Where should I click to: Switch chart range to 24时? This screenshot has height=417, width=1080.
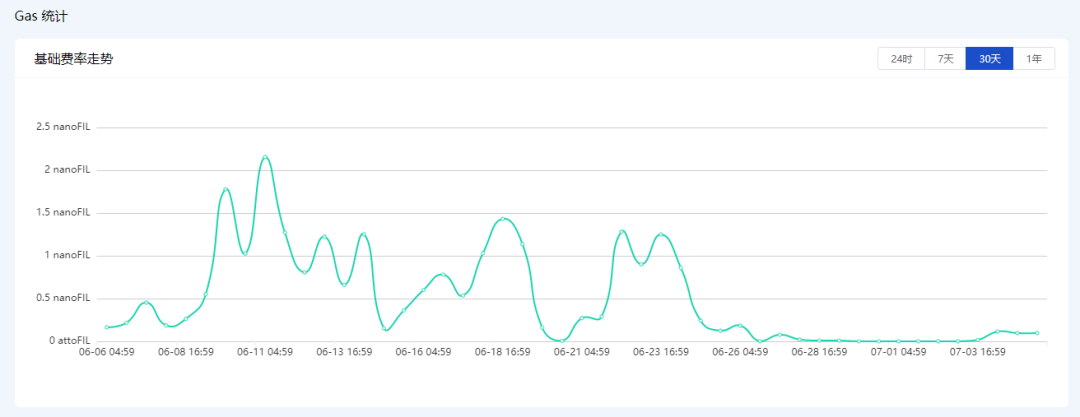point(901,59)
